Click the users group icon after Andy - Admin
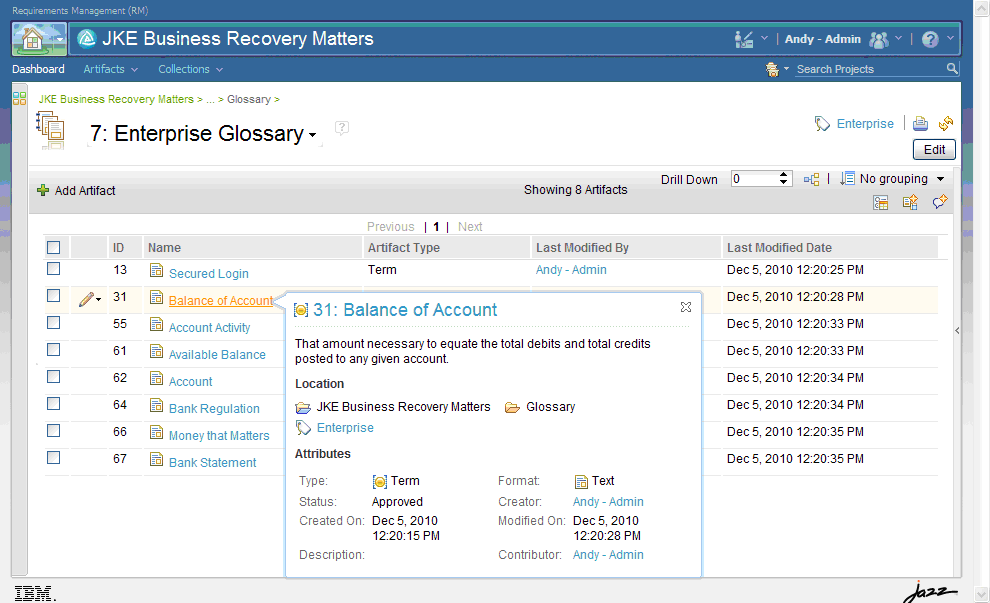The width and height of the screenshot is (990, 603). click(878, 40)
